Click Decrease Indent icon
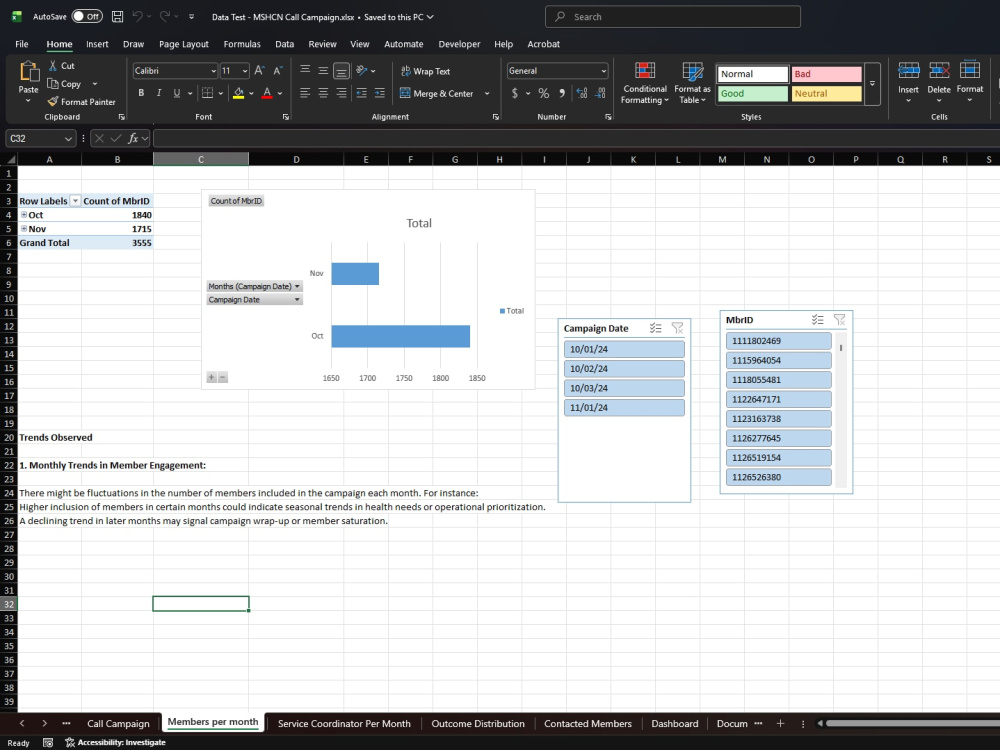The height and width of the screenshot is (750, 1000). (x=362, y=93)
